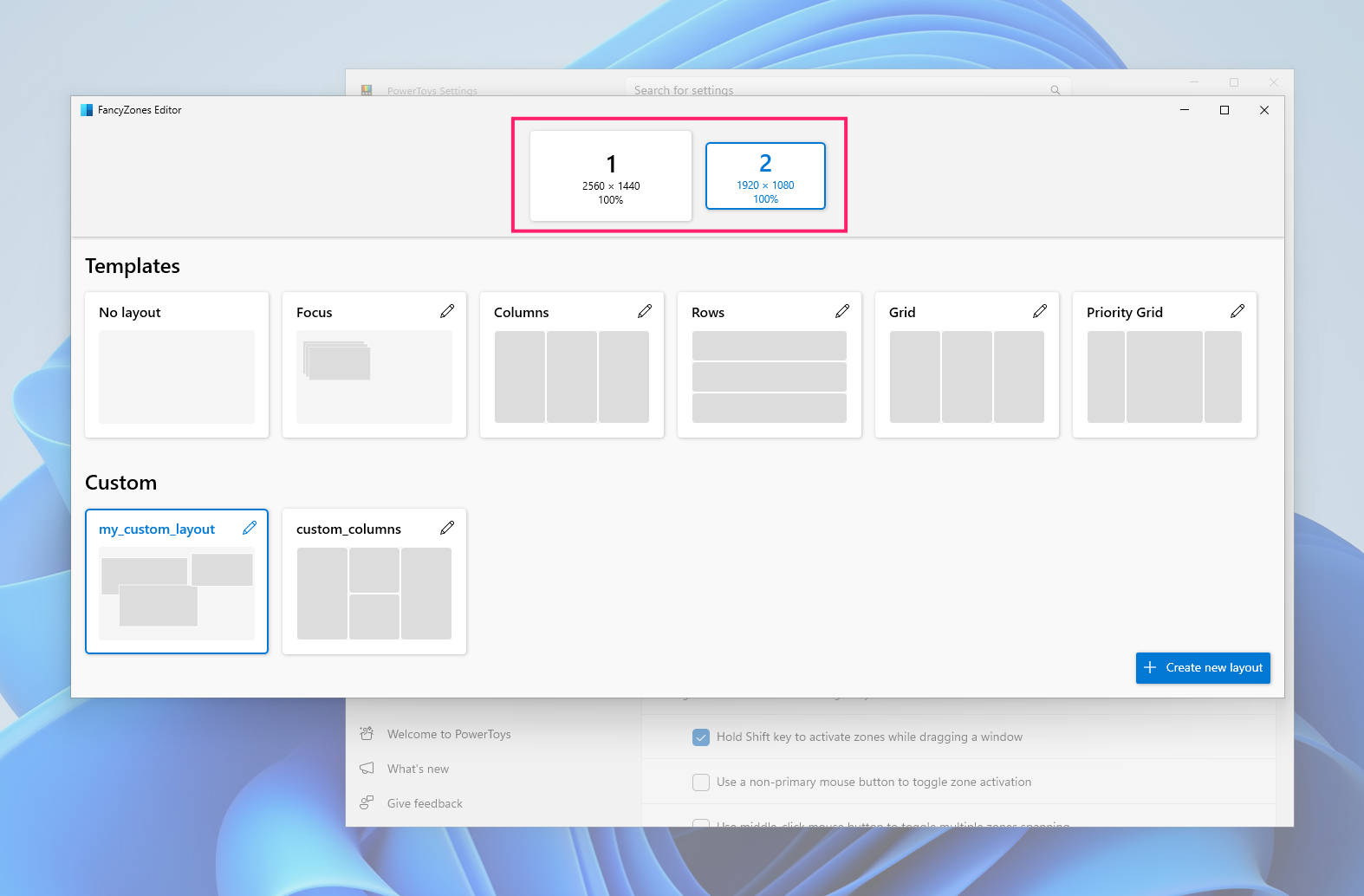Select monitor 2 at 1920 × 1080

tap(765, 176)
